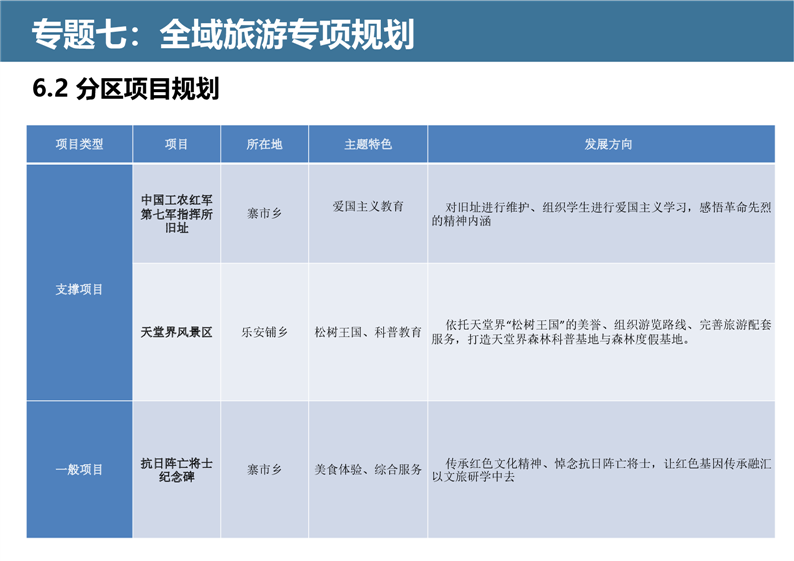Click the description starting 对旧址进行维护
794x561 pixels.
(601, 214)
